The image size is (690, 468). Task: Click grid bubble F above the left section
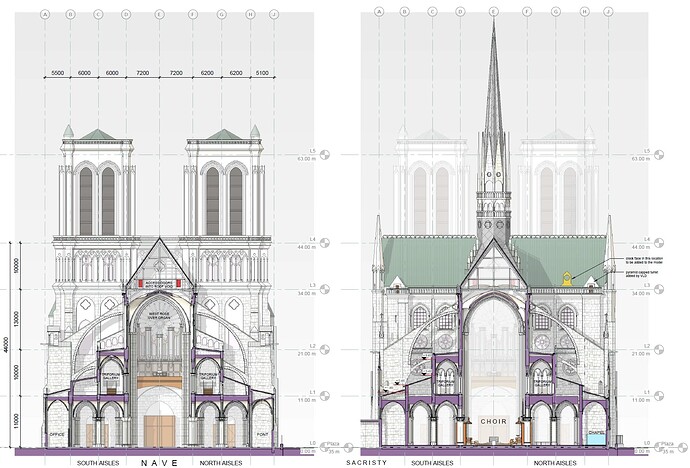point(192,15)
